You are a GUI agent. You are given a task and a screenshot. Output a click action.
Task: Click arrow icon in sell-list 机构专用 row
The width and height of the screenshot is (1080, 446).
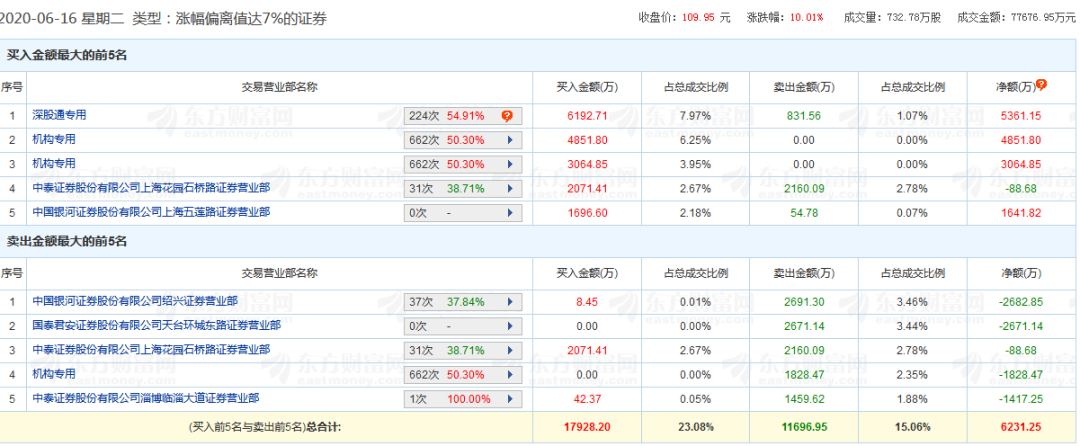pos(510,374)
